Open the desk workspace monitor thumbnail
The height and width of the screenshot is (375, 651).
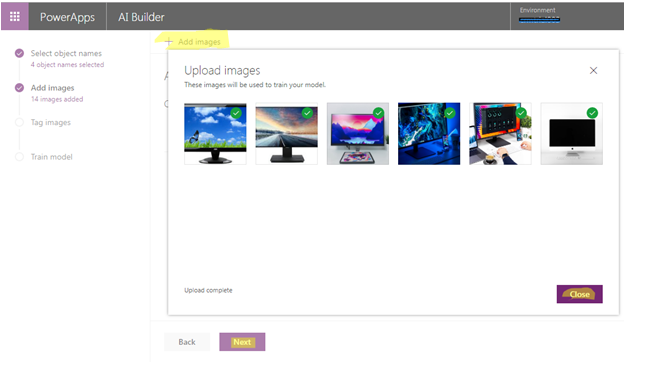click(500, 134)
